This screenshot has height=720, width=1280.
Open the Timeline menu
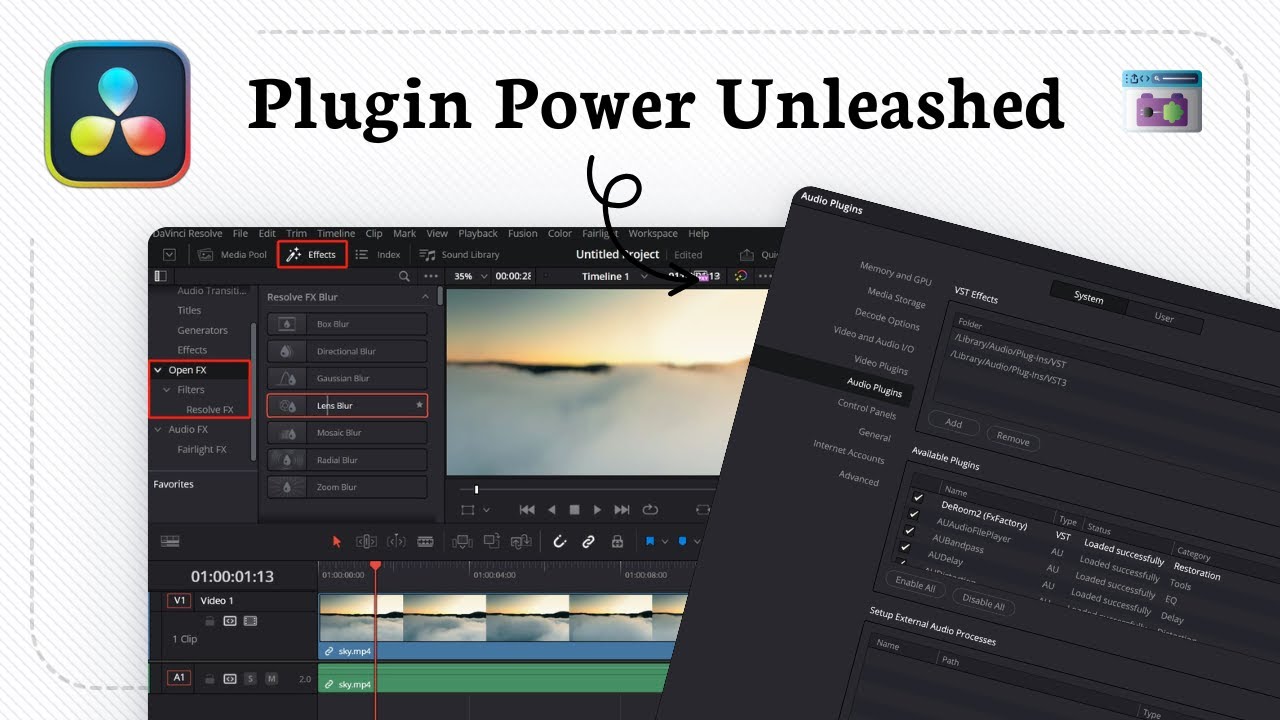336,234
